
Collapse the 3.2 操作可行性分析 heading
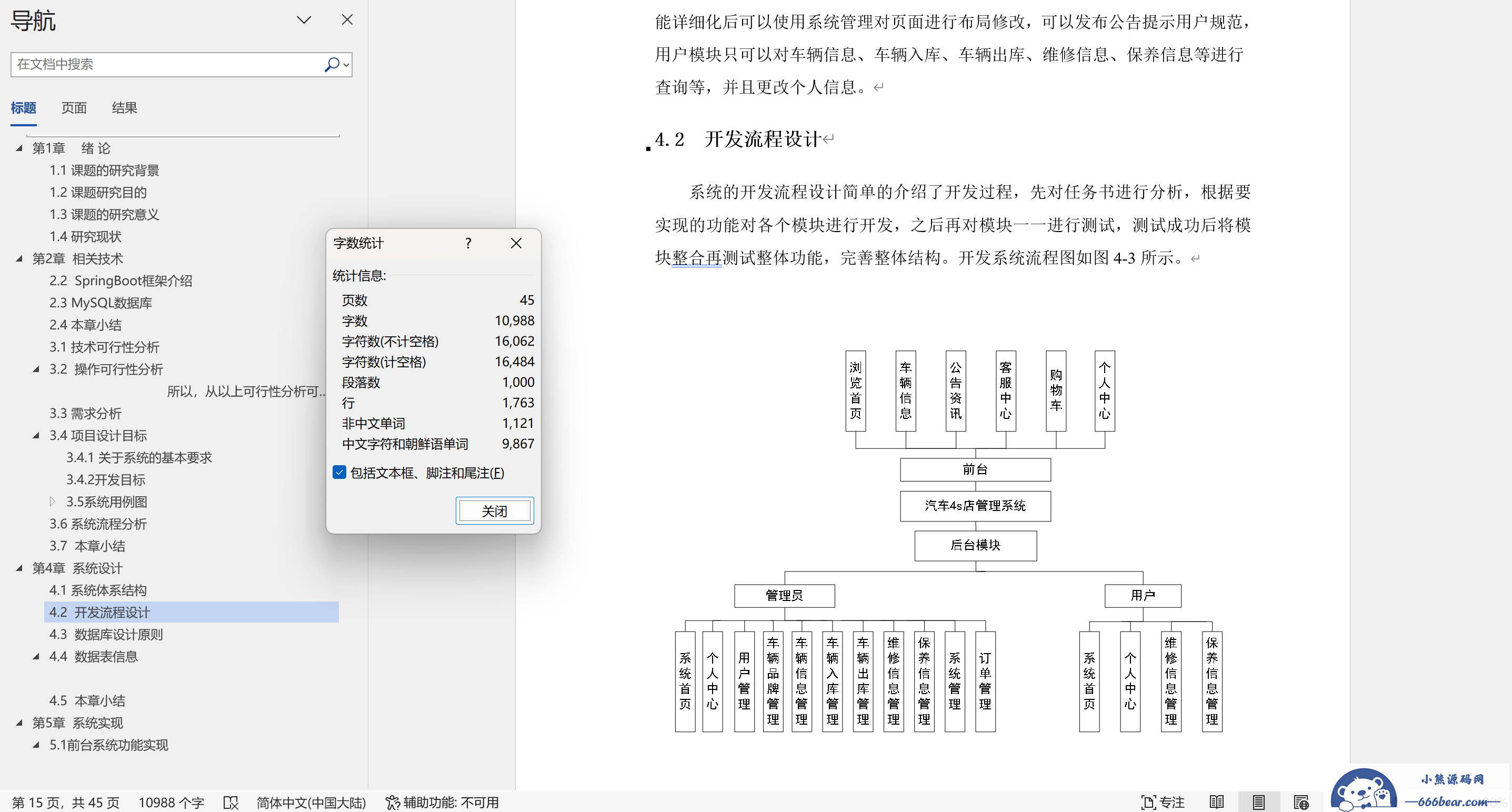36,369
